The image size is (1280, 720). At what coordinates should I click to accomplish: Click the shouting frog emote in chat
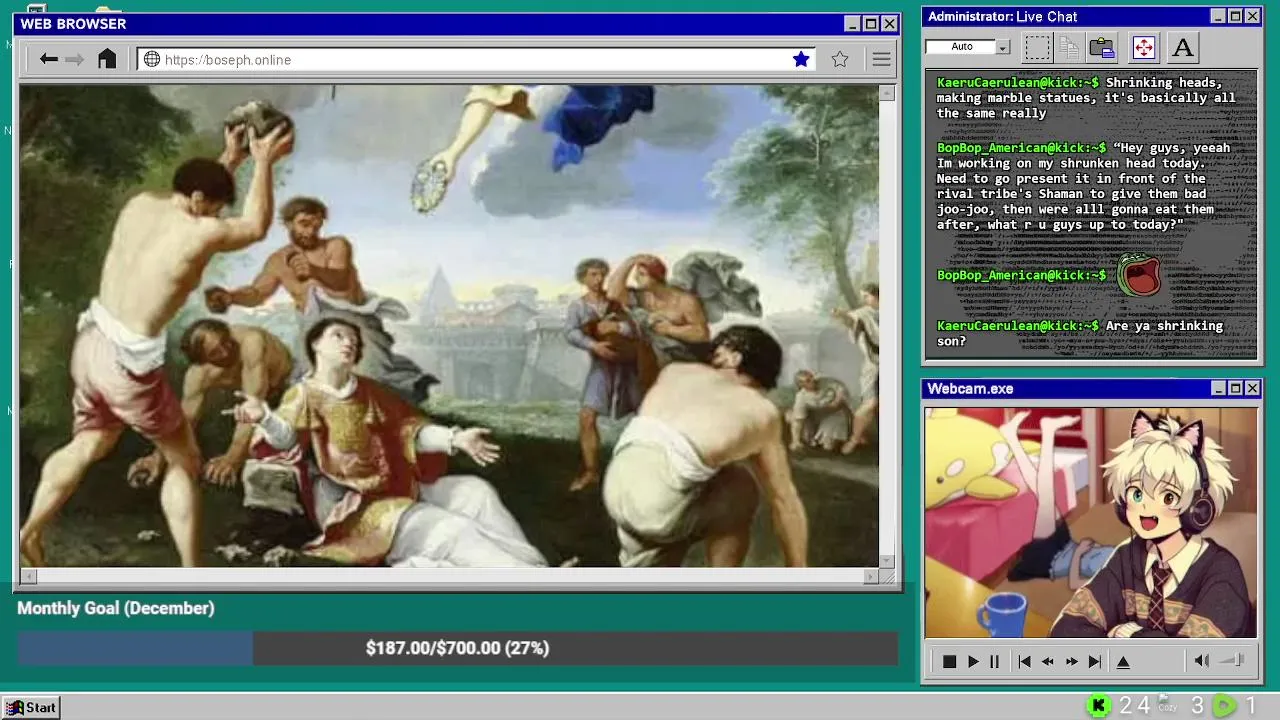tap(1138, 275)
